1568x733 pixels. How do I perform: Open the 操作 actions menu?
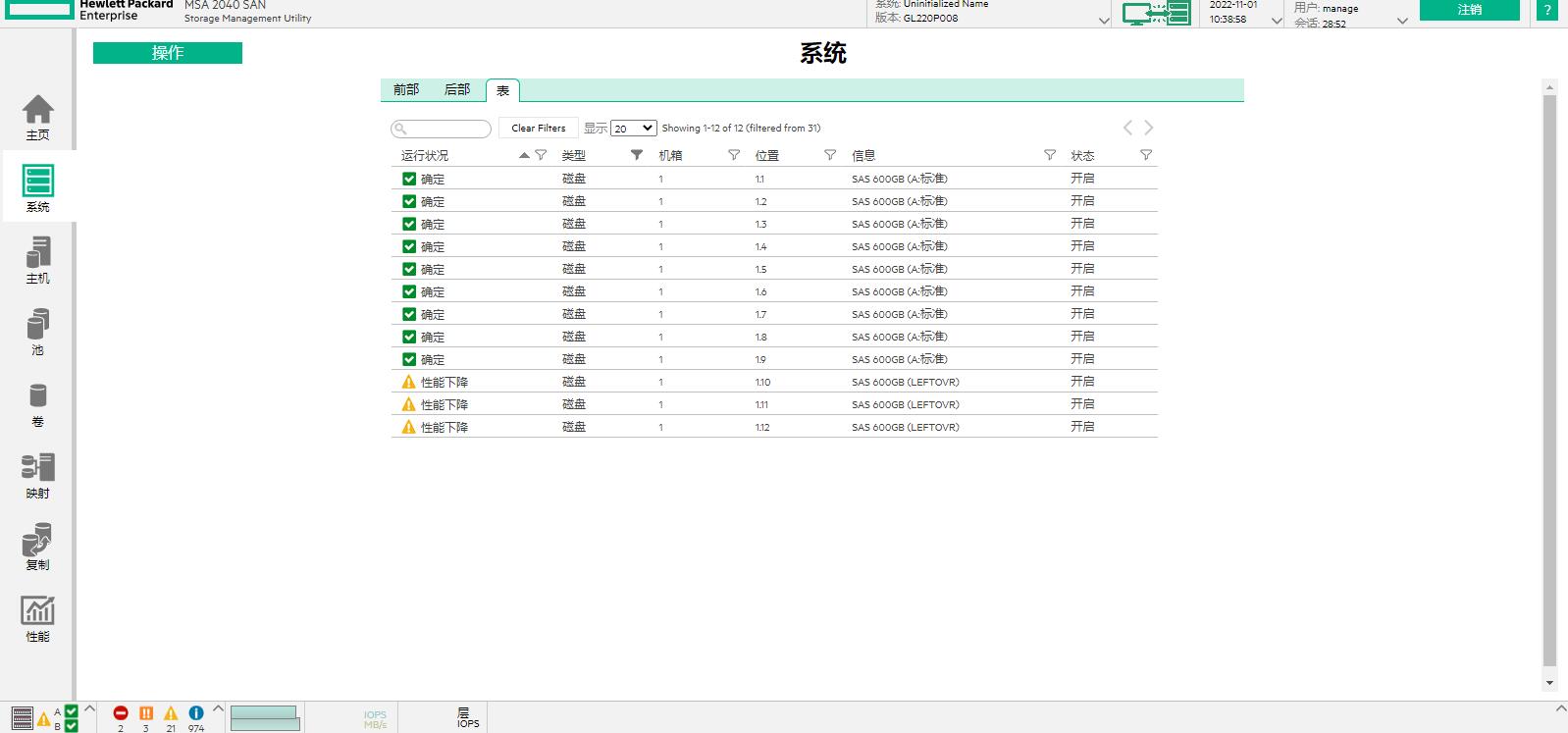pyautogui.click(x=168, y=53)
